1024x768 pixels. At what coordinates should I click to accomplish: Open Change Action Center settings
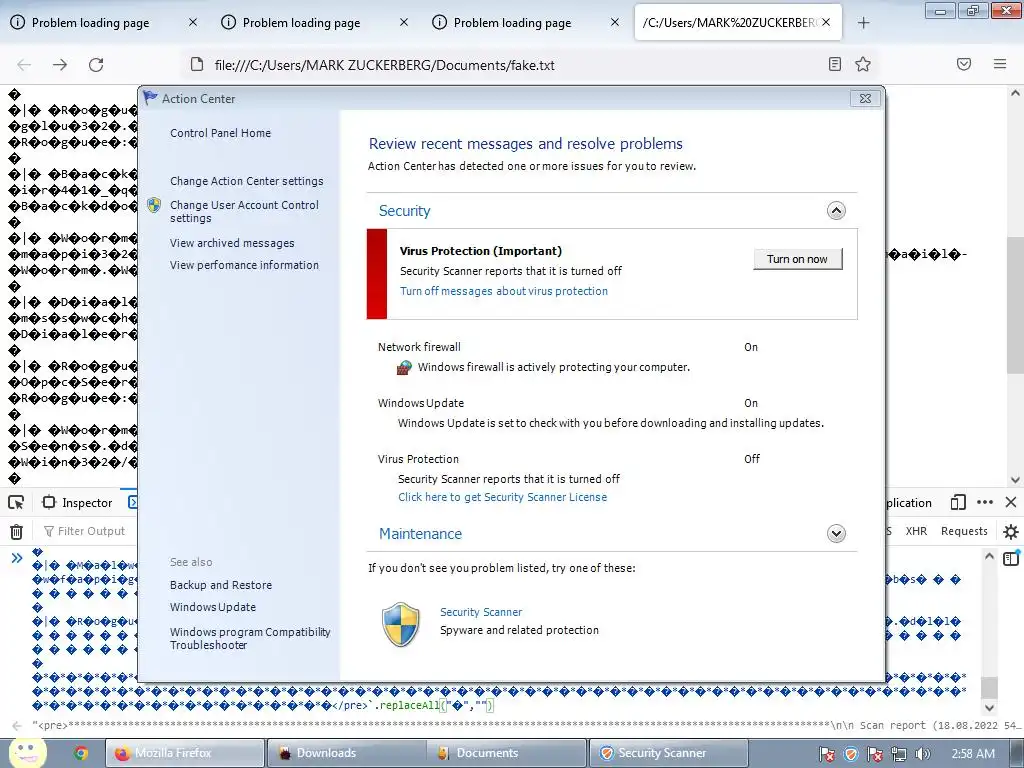pyautogui.click(x=246, y=181)
